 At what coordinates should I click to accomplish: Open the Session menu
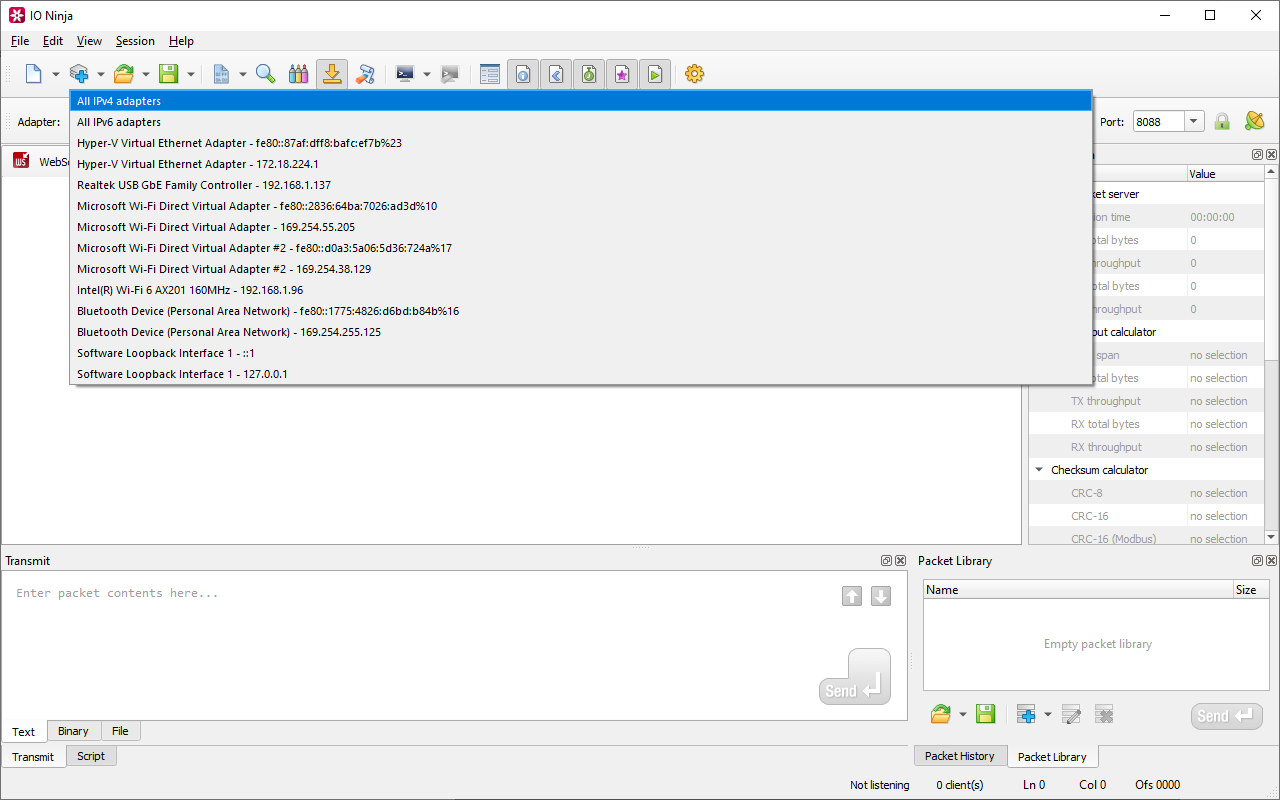point(135,41)
